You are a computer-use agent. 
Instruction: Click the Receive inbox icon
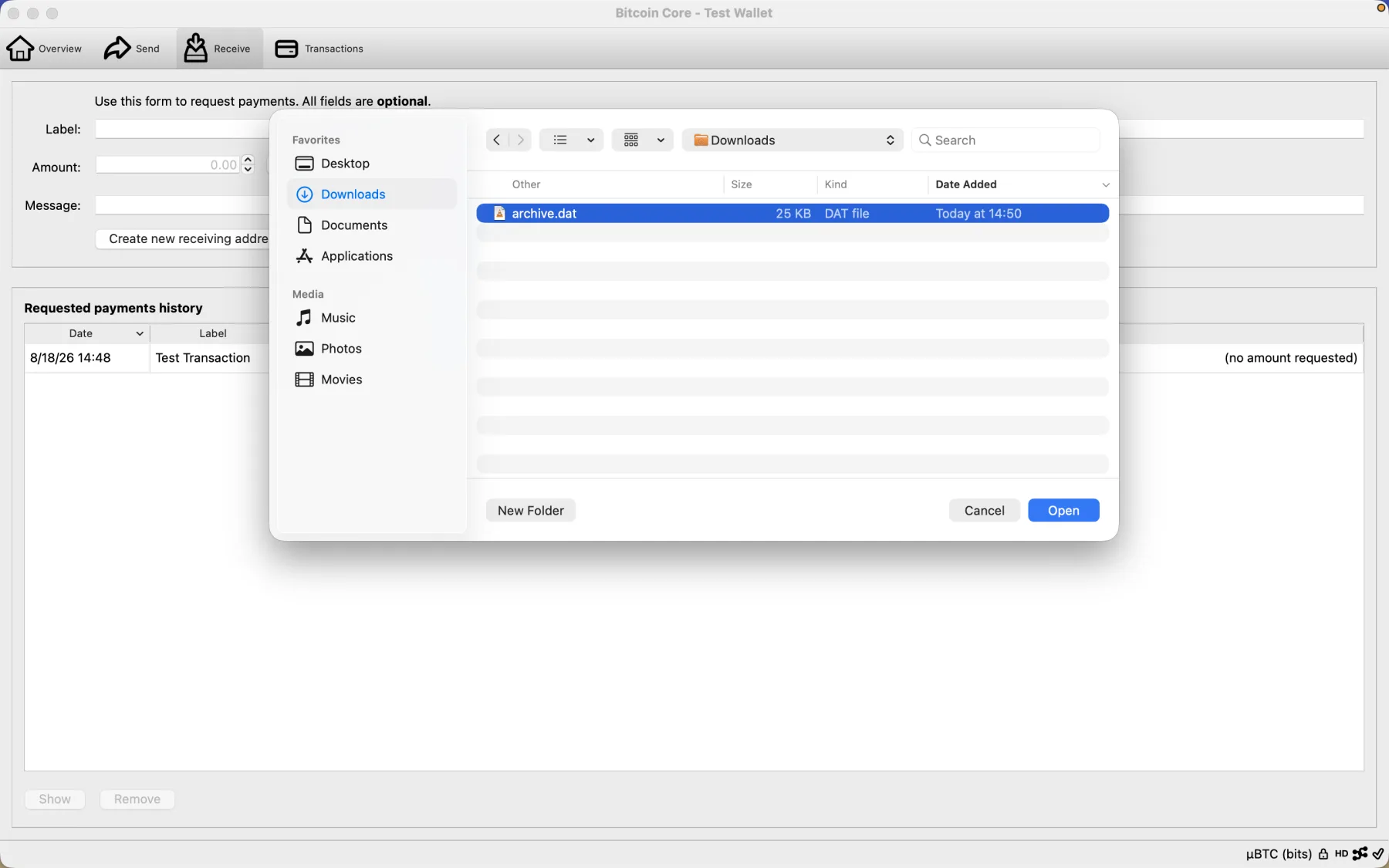(196, 48)
